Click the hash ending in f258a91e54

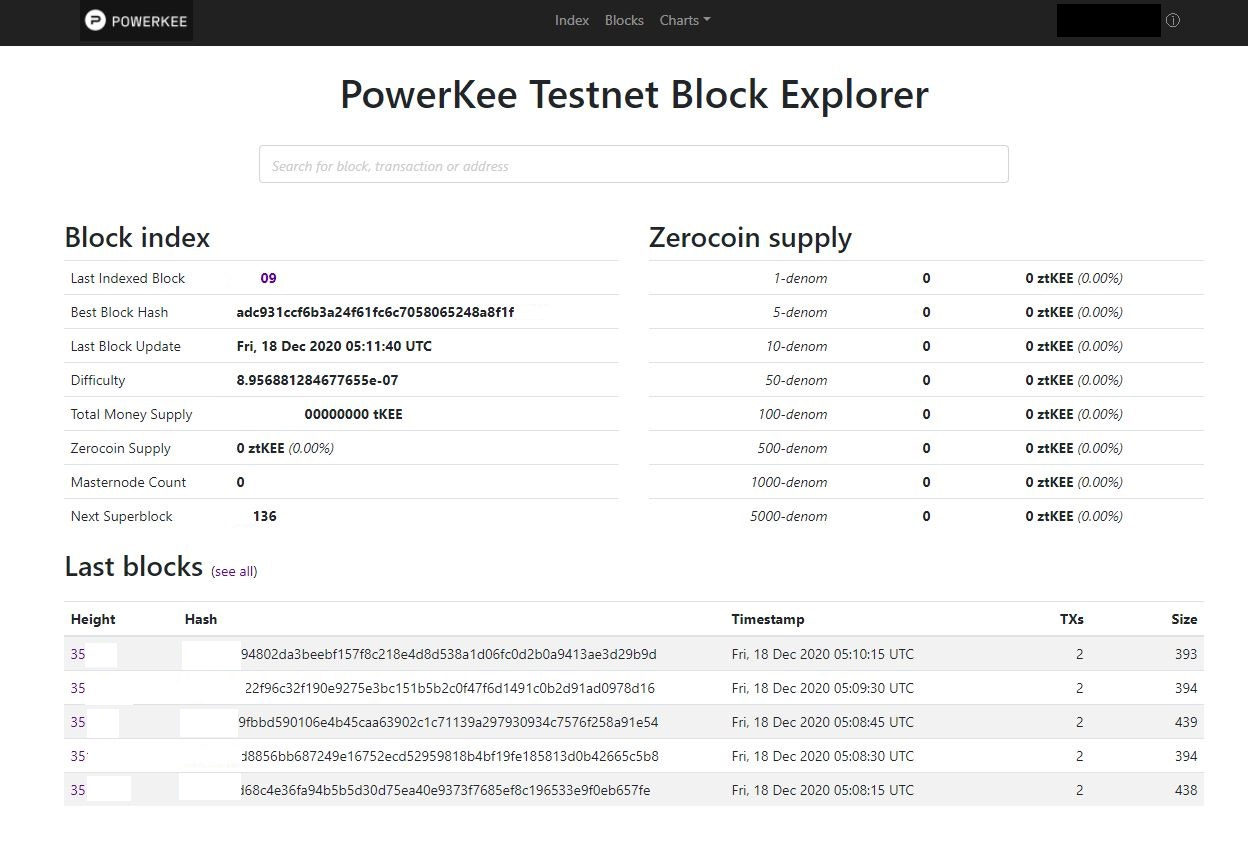coord(448,722)
